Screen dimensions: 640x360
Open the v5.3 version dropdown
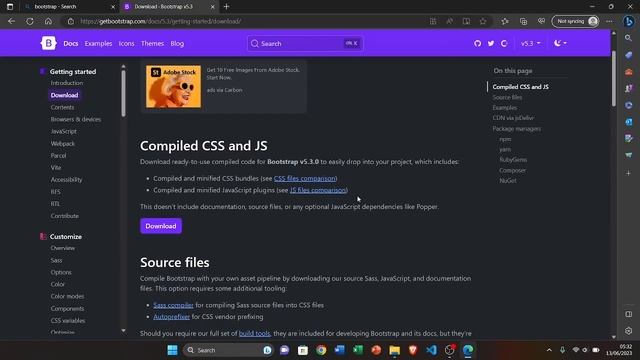(530, 43)
